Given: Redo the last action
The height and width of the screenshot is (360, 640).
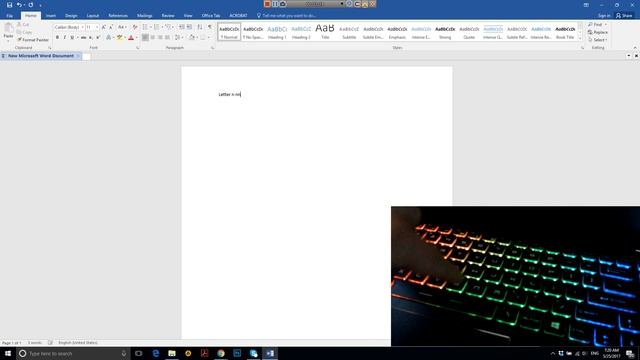Looking at the screenshot, I should coord(31,5).
